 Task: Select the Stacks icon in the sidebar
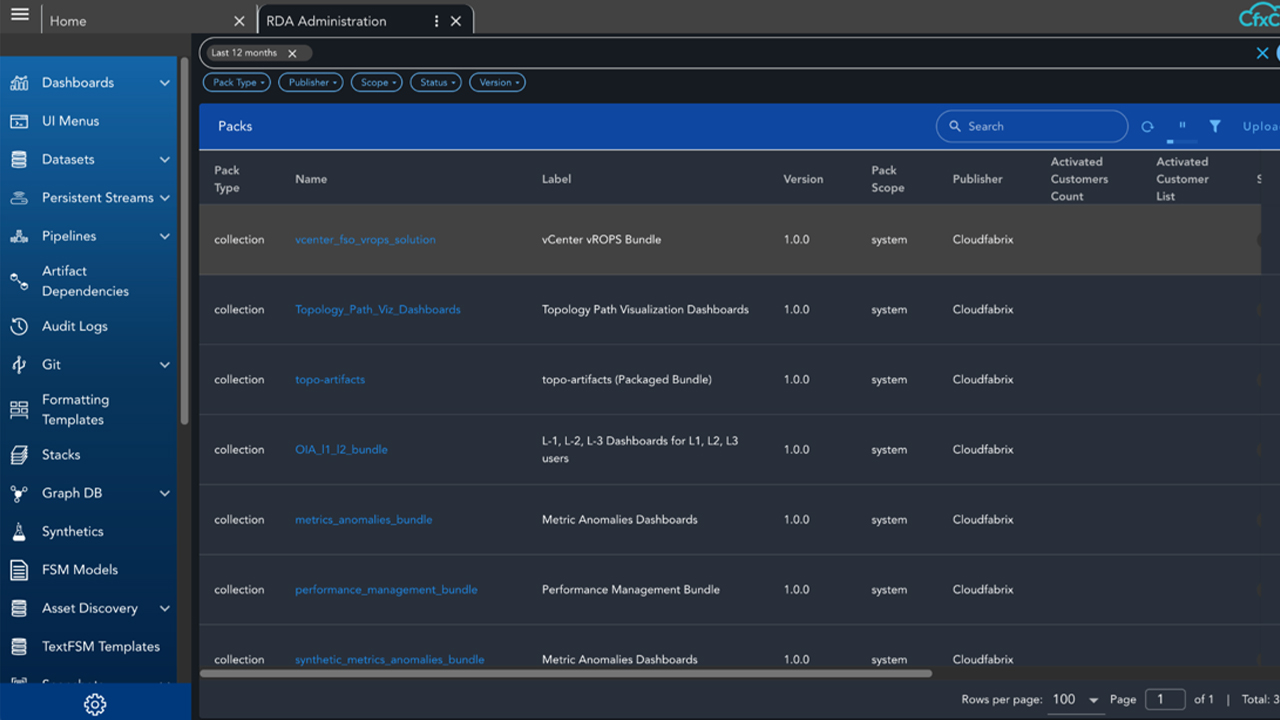19,455
